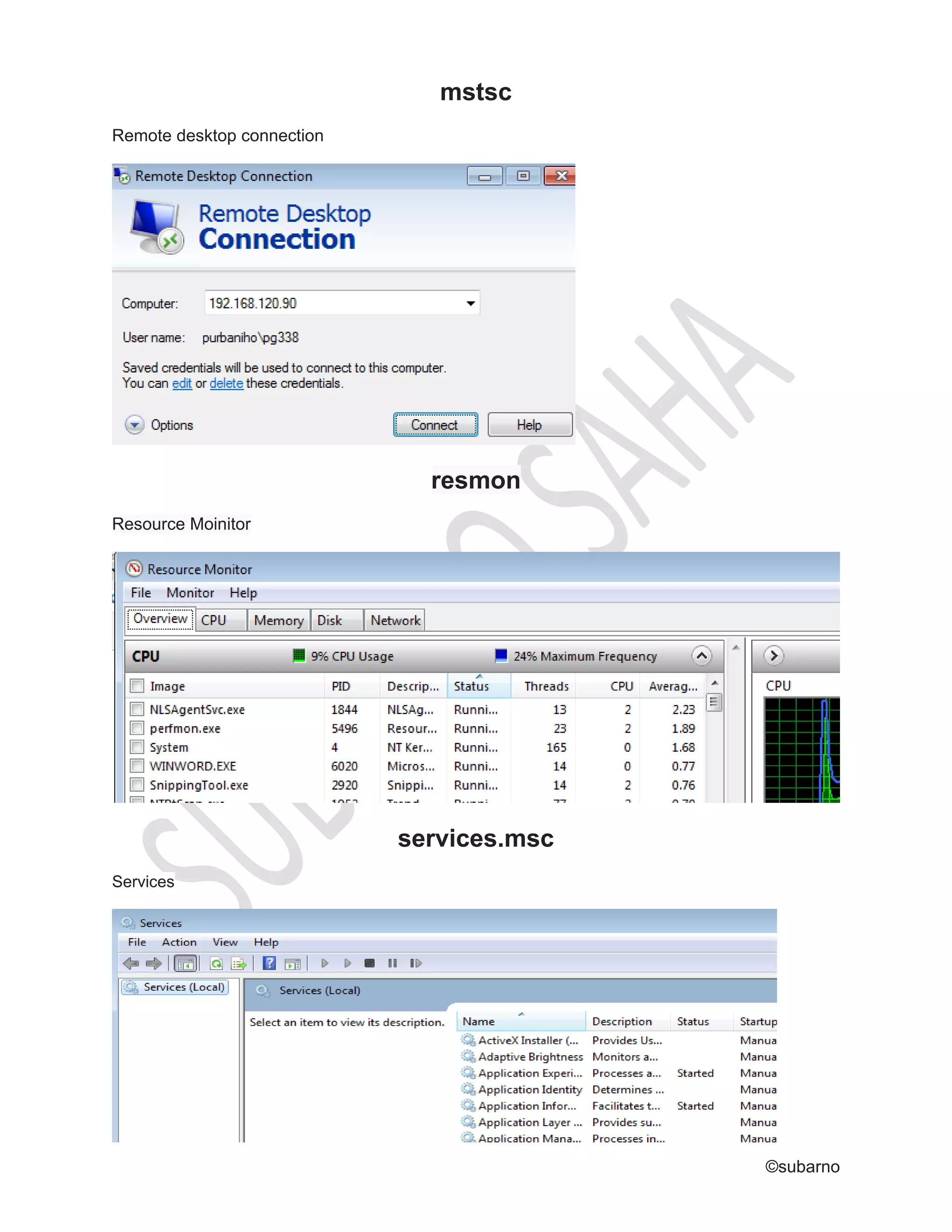952x1232 pixels.
Task: Check the System process checkbox
Action: (x=137, y=747)
